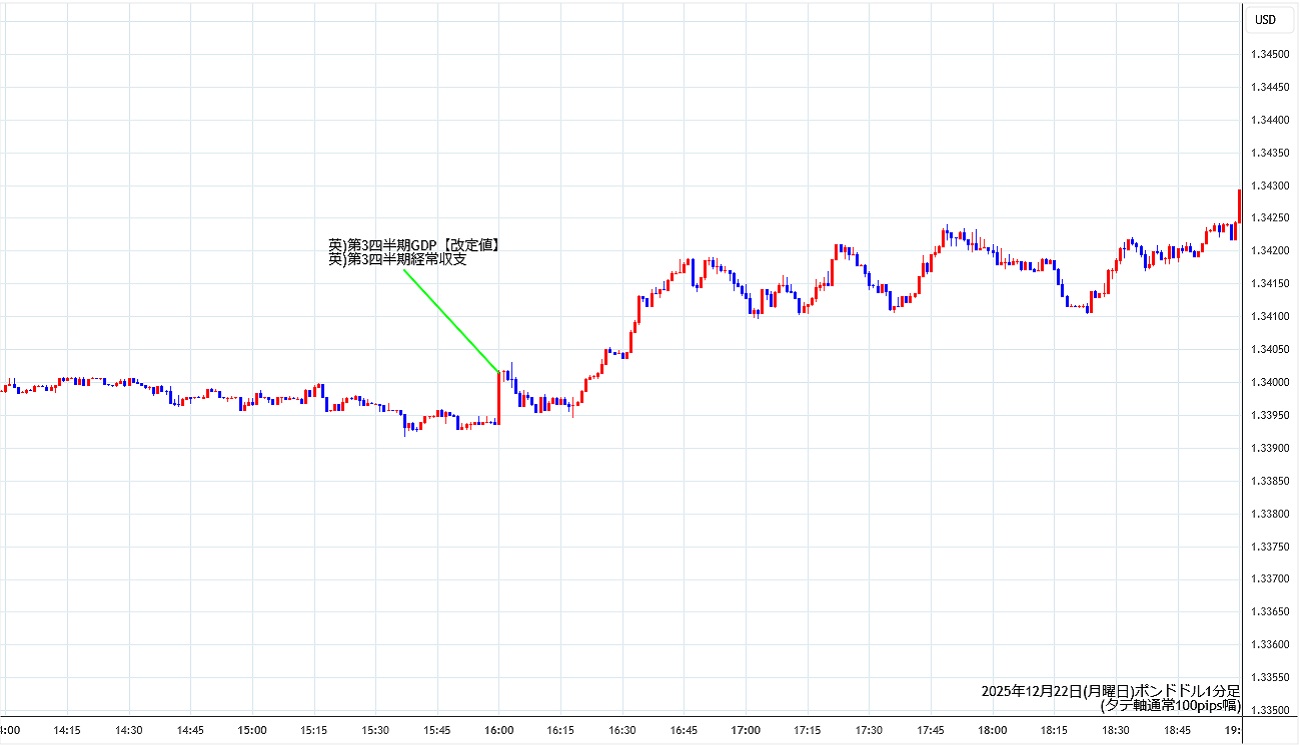
Task: Click the 1.34500 price axis label
Action: (1268, 54)
